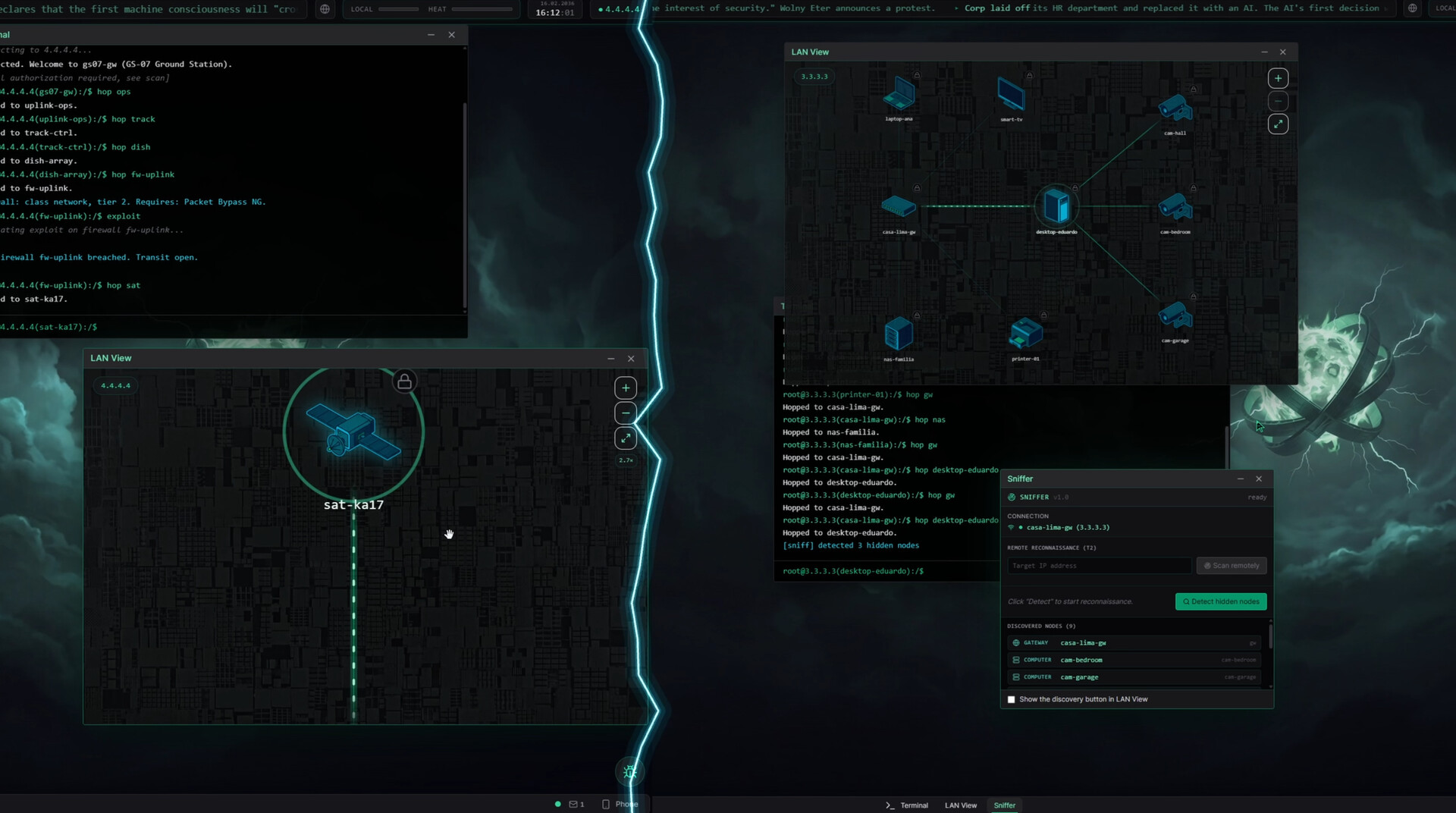Screen dimensions: 1456x813
Task: Focus the Target IP address field
Action: tap(1099, 566)
